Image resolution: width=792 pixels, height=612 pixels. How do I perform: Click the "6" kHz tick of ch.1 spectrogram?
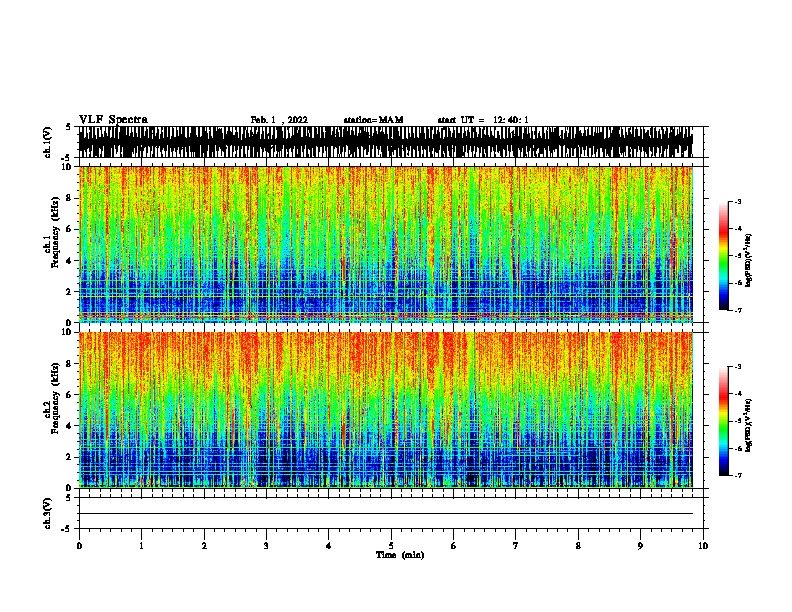coord(69,229)
